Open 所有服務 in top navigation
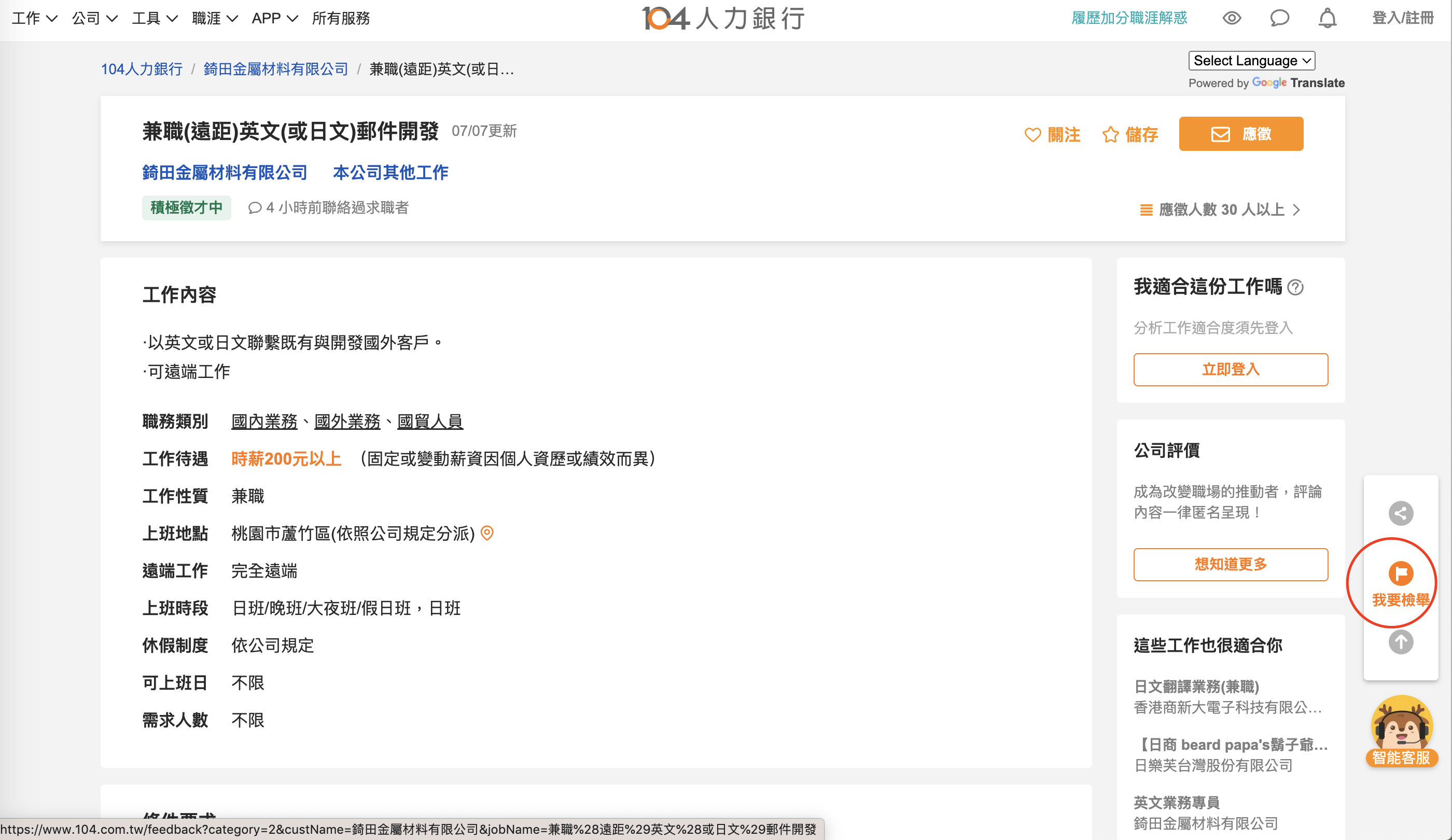This screenshot has width=1452, height=840. click(x=341, y=18)
